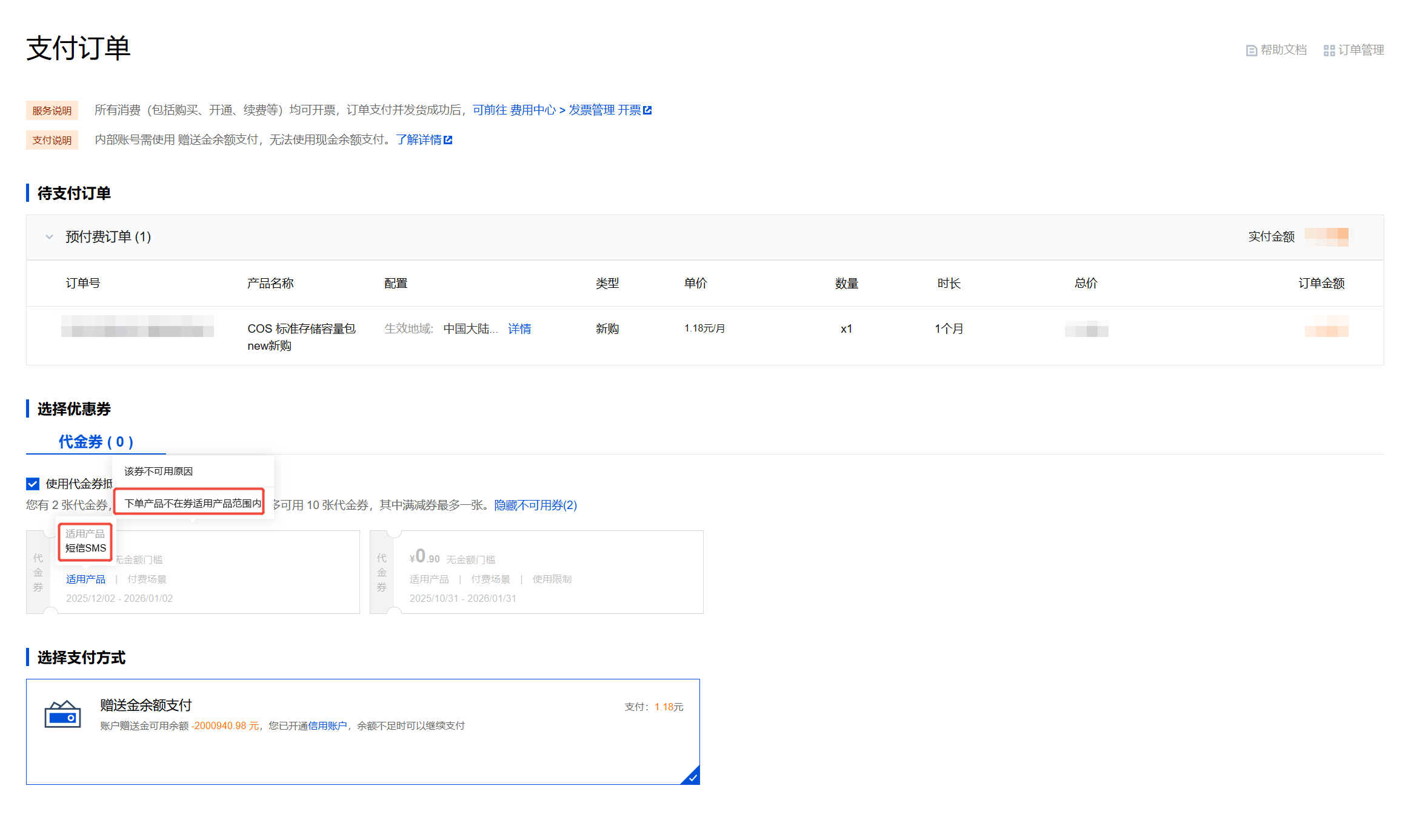This screenshot has width=1414, height=840.
Task: Click external link icon after 了解详情
Action: [x=448, y=140]
